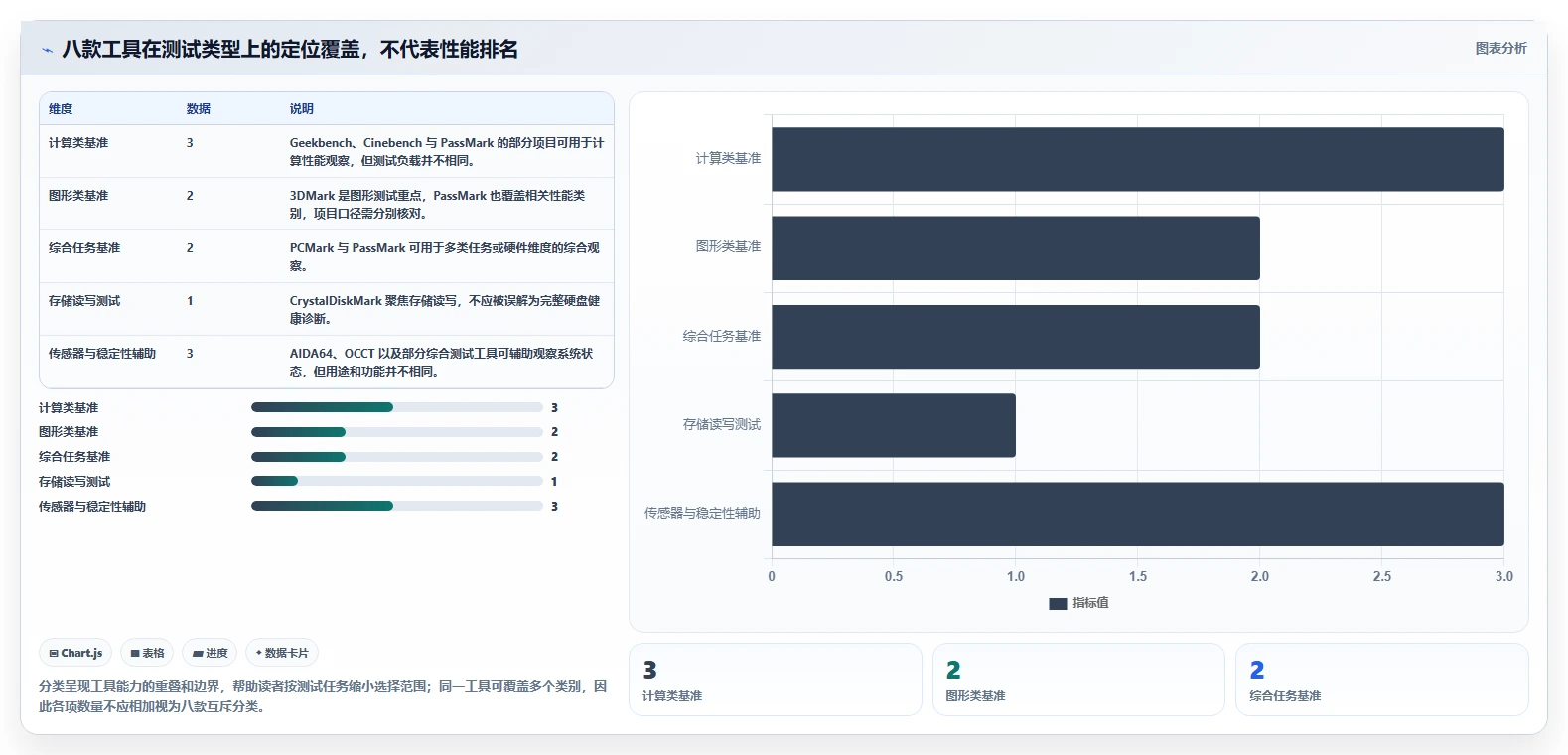Click the description starting with Geekbench、Cinebench
Image resolution: width=1568 pixels, height=755 pixels.
(447, 152)
